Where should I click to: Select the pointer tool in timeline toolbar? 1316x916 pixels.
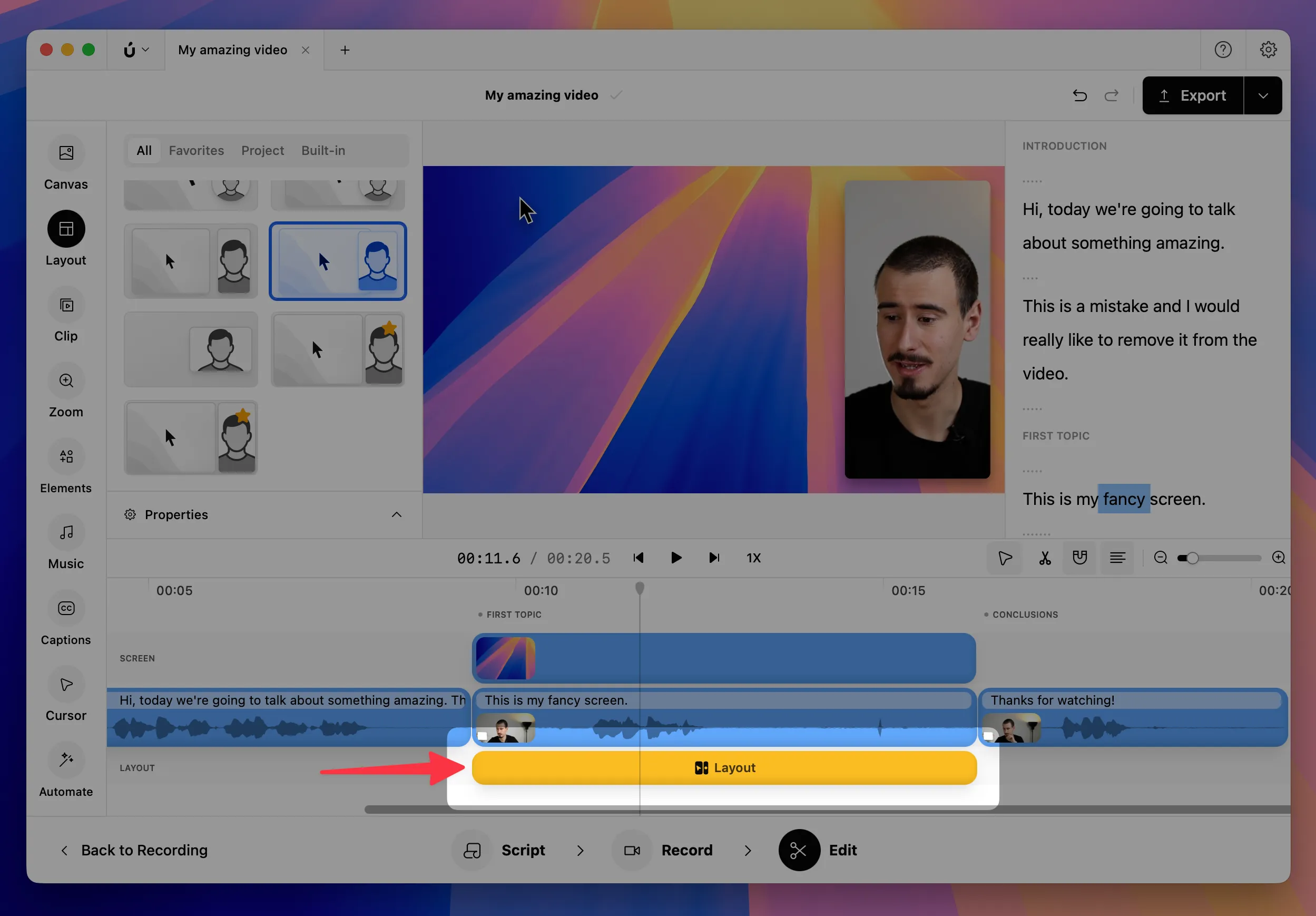click(1005, 558)
